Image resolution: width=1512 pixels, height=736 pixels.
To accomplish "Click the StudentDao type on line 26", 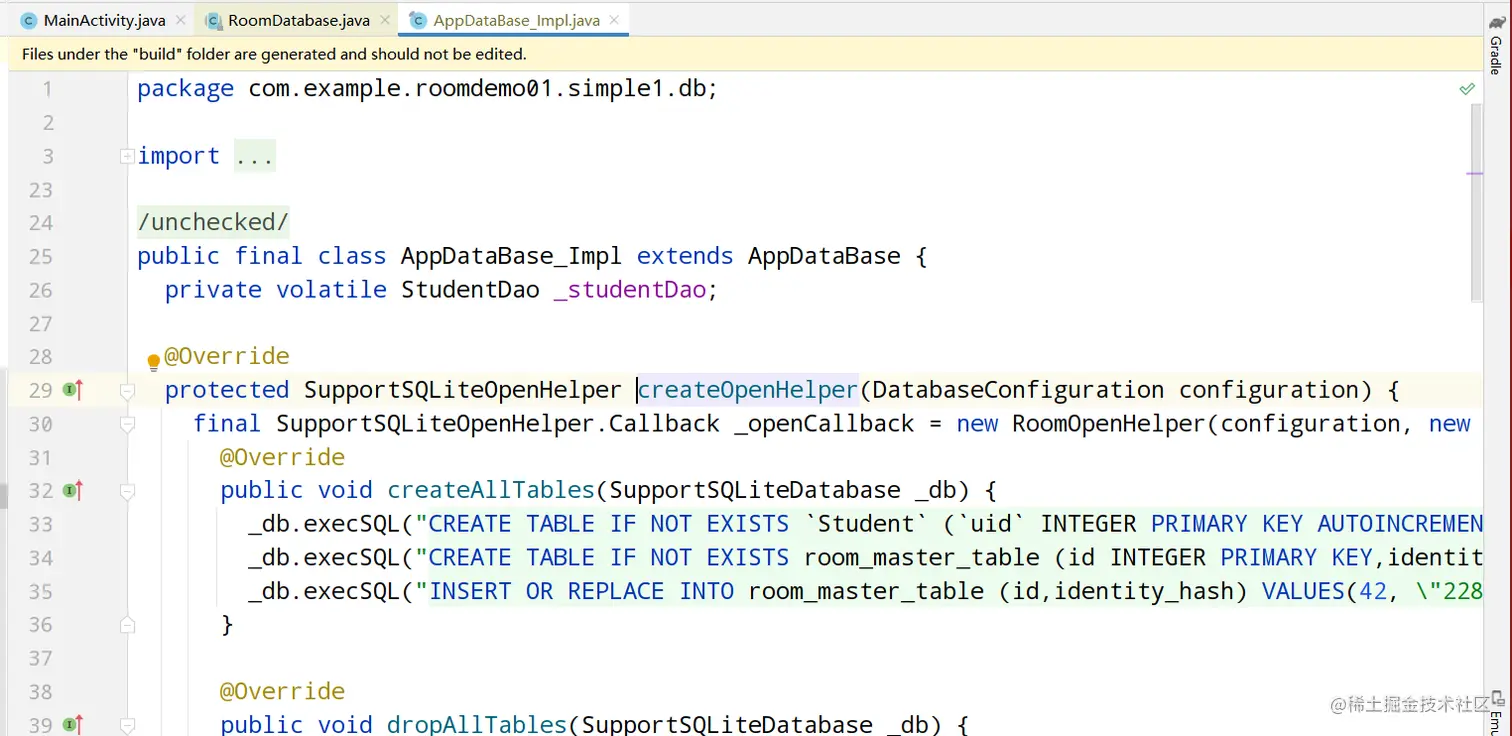I will click(470, 290).
